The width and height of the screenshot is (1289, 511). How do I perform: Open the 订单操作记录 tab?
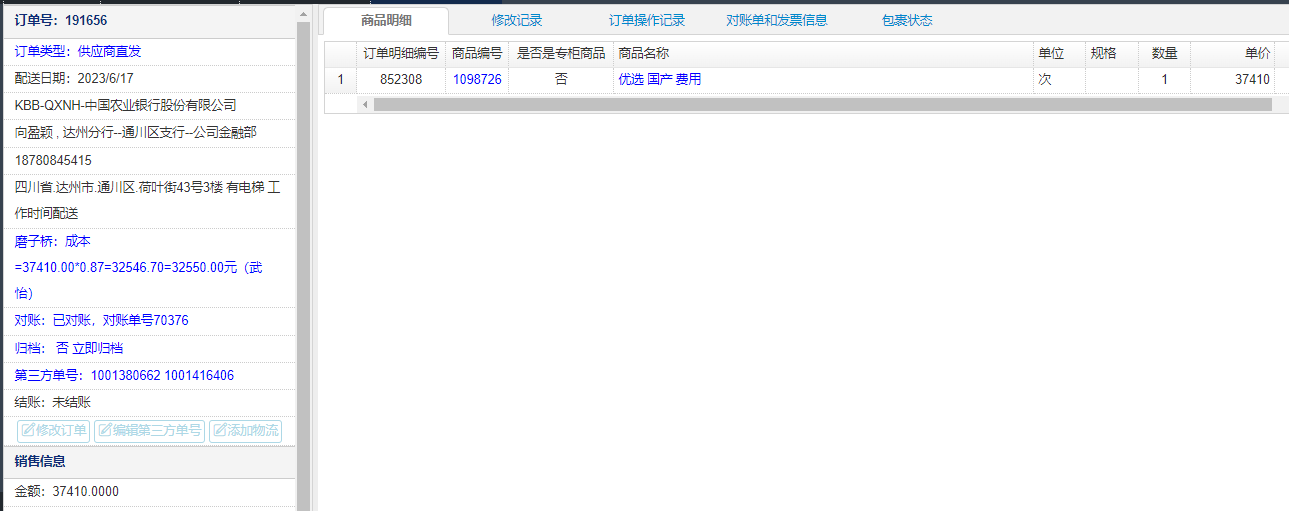pyautogui.click(x=647, y=20)
